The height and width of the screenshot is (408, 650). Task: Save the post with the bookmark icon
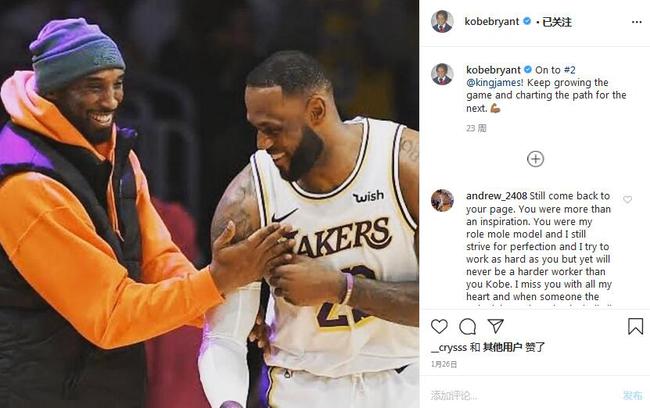[635, 326]
